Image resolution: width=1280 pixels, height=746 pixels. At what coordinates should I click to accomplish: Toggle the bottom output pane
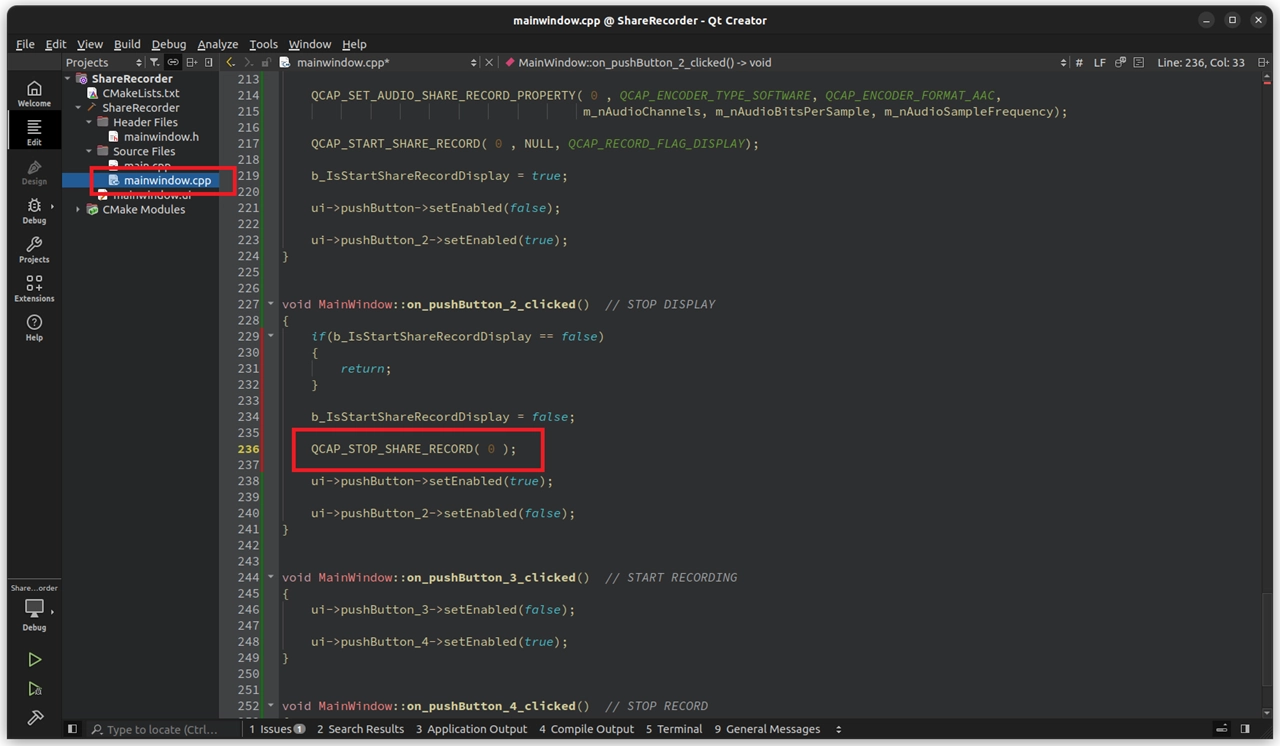(1221, 729)
